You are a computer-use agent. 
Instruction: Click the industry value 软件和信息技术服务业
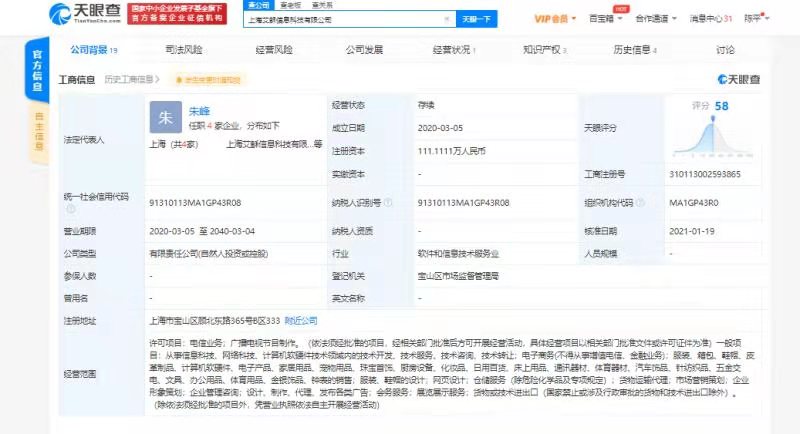pyautogui.click(x=458, y=253)
